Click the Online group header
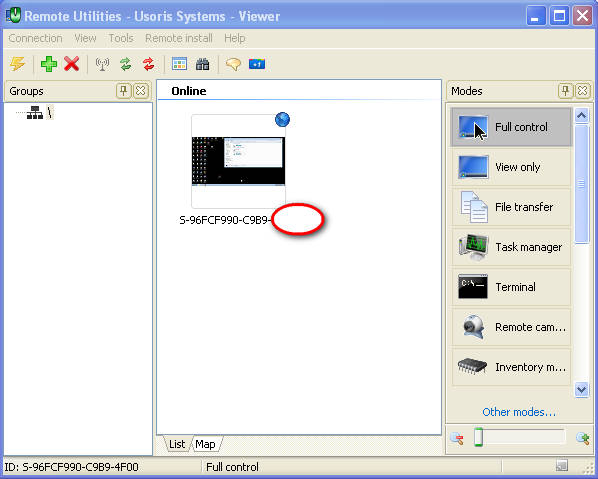The image size is (598, 479). point(189,91)
